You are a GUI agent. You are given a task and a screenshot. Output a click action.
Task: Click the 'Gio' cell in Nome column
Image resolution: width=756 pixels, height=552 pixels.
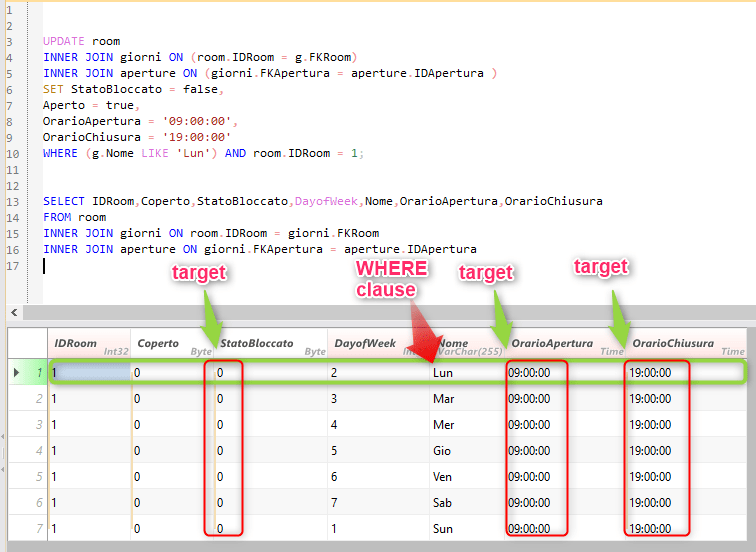pyautogui.click(x=467, y=451)
